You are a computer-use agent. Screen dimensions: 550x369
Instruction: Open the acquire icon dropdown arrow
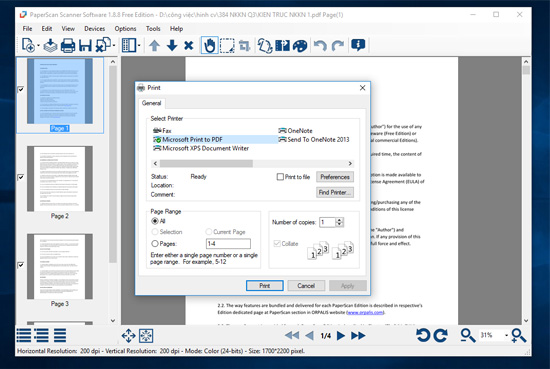tap(38, 46)
